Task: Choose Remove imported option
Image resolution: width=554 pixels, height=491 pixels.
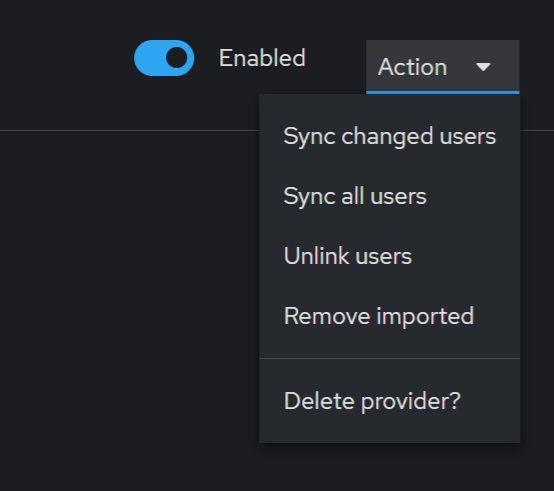Action: (x=390, y=316)
